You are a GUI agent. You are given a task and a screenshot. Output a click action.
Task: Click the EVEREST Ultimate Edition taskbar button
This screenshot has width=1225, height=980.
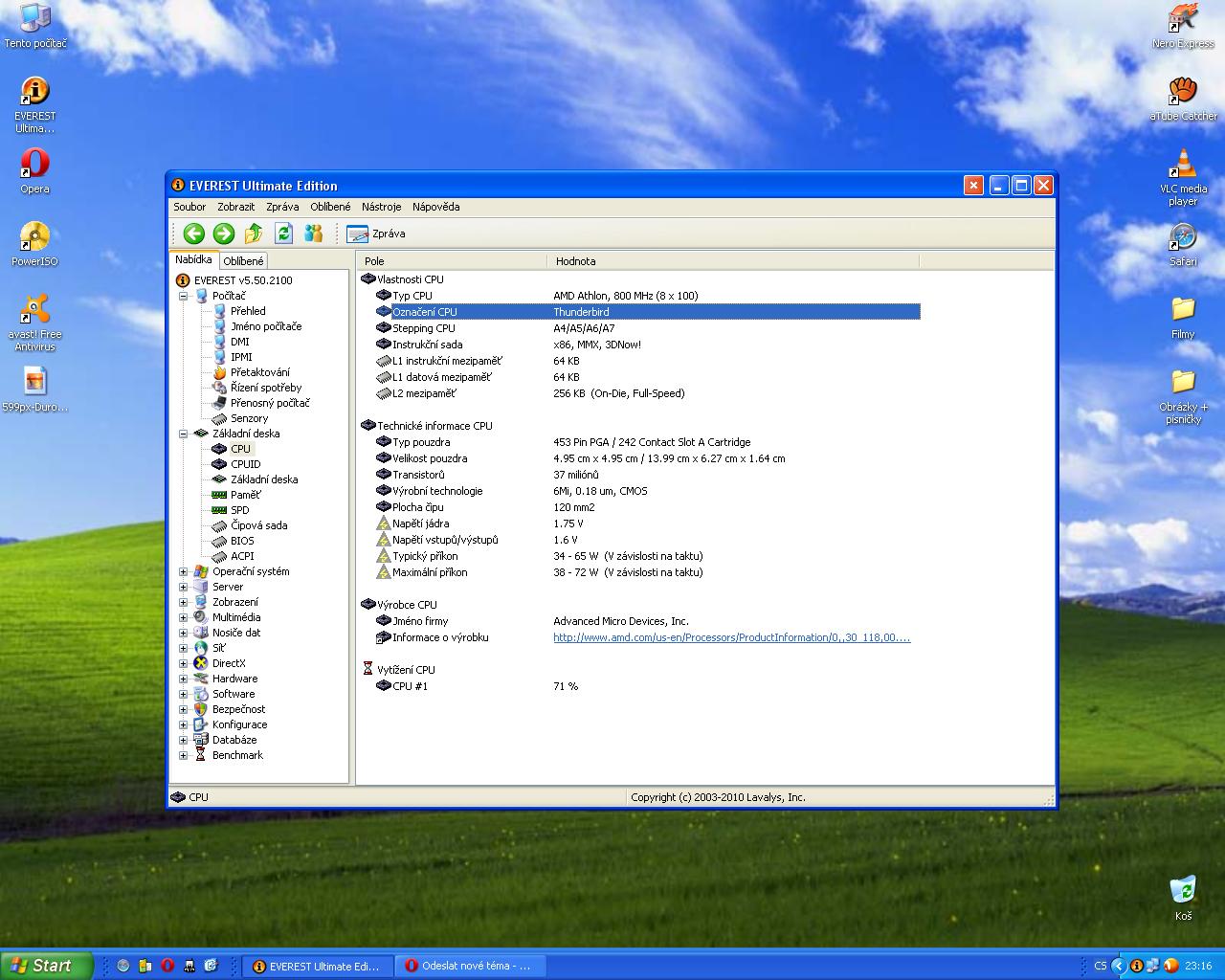pyautogui.click(x=317, y=966)
